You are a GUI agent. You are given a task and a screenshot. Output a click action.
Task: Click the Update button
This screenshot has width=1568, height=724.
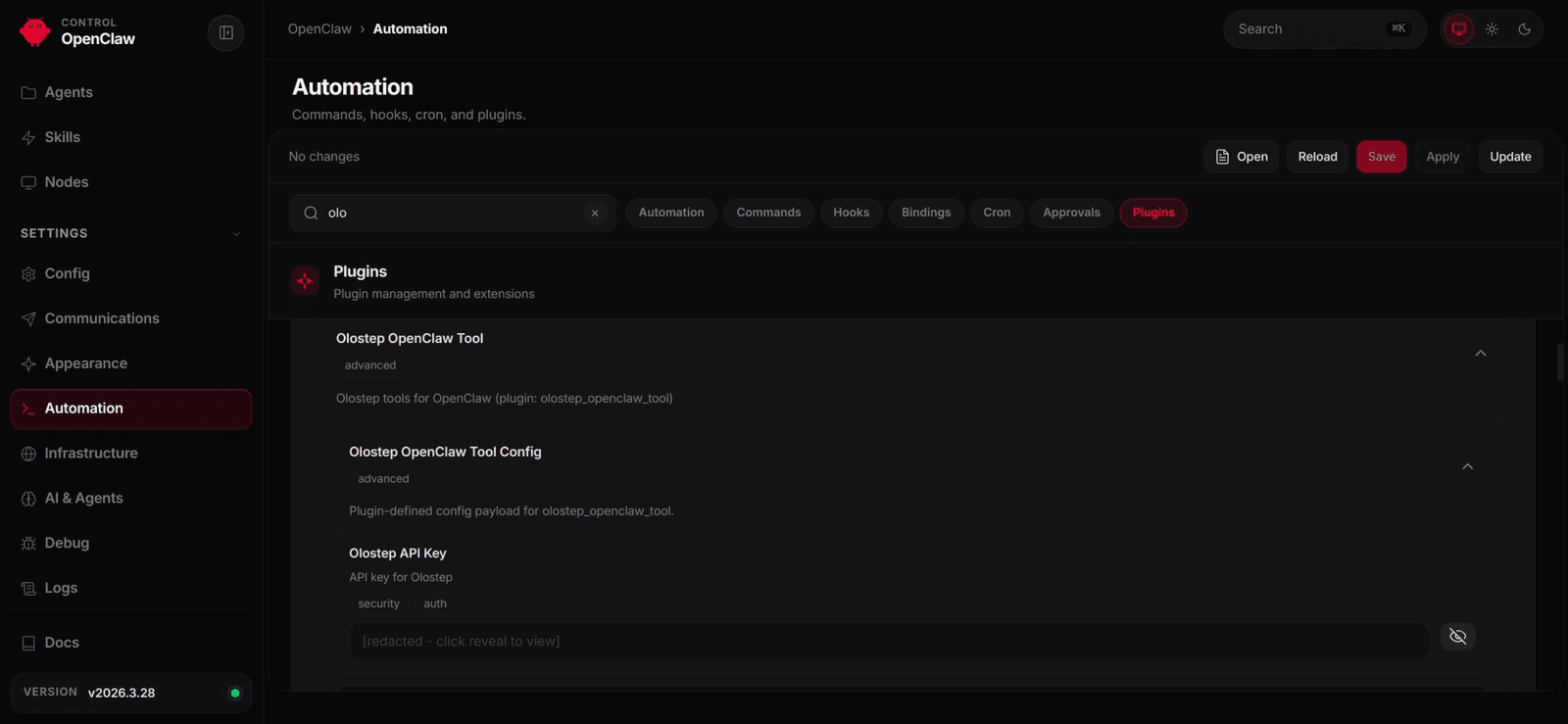[x=1510, y=157]
